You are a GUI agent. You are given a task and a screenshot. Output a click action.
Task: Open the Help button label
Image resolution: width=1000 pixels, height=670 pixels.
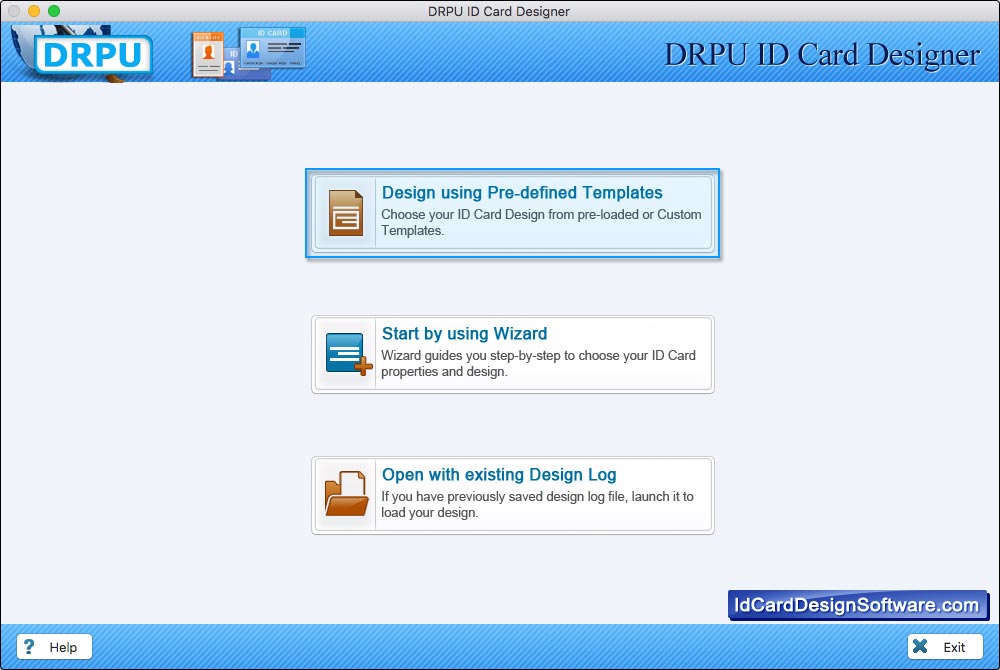tap(63, 647)
